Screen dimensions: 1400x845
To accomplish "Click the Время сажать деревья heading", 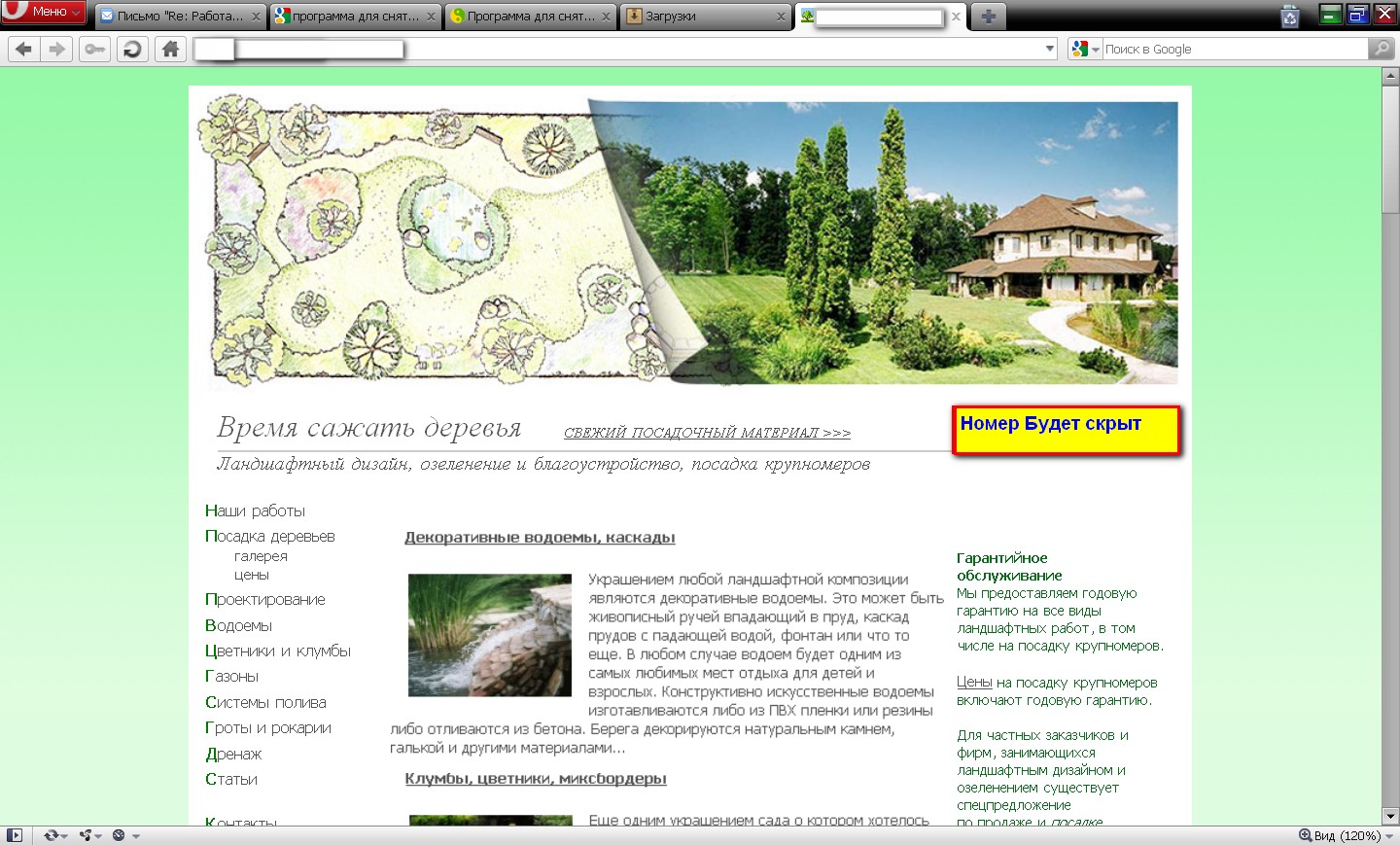I will click(x=368, y=427).
